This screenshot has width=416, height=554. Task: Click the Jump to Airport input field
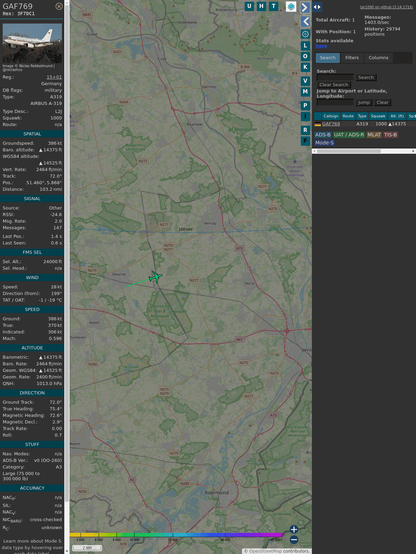pyautogui.click(x=335, y=102)
